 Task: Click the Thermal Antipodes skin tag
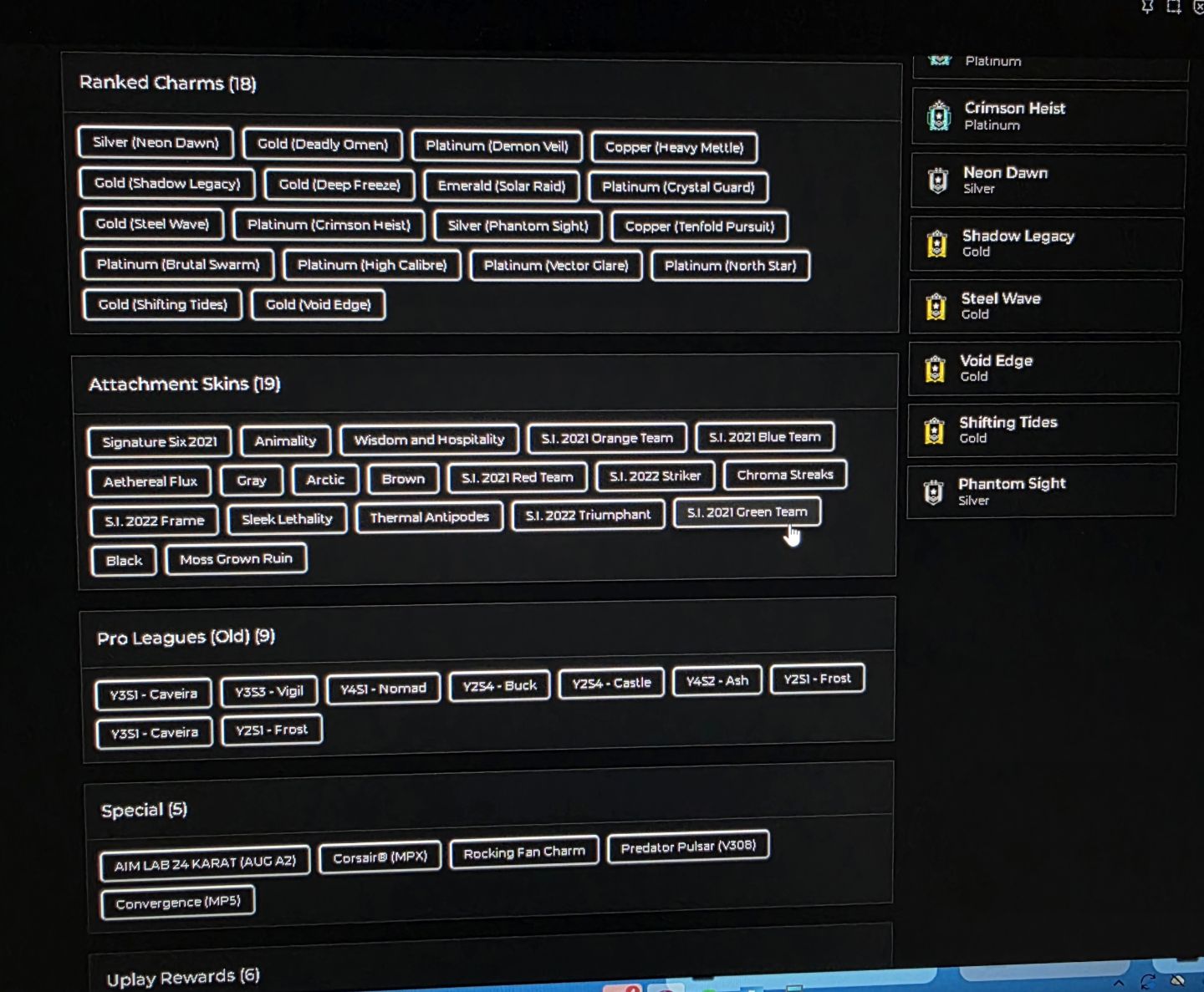[x=430, y=517]
